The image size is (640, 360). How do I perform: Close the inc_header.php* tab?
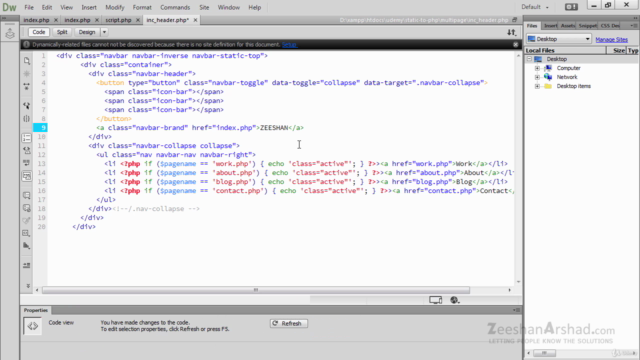click(196, 20)
